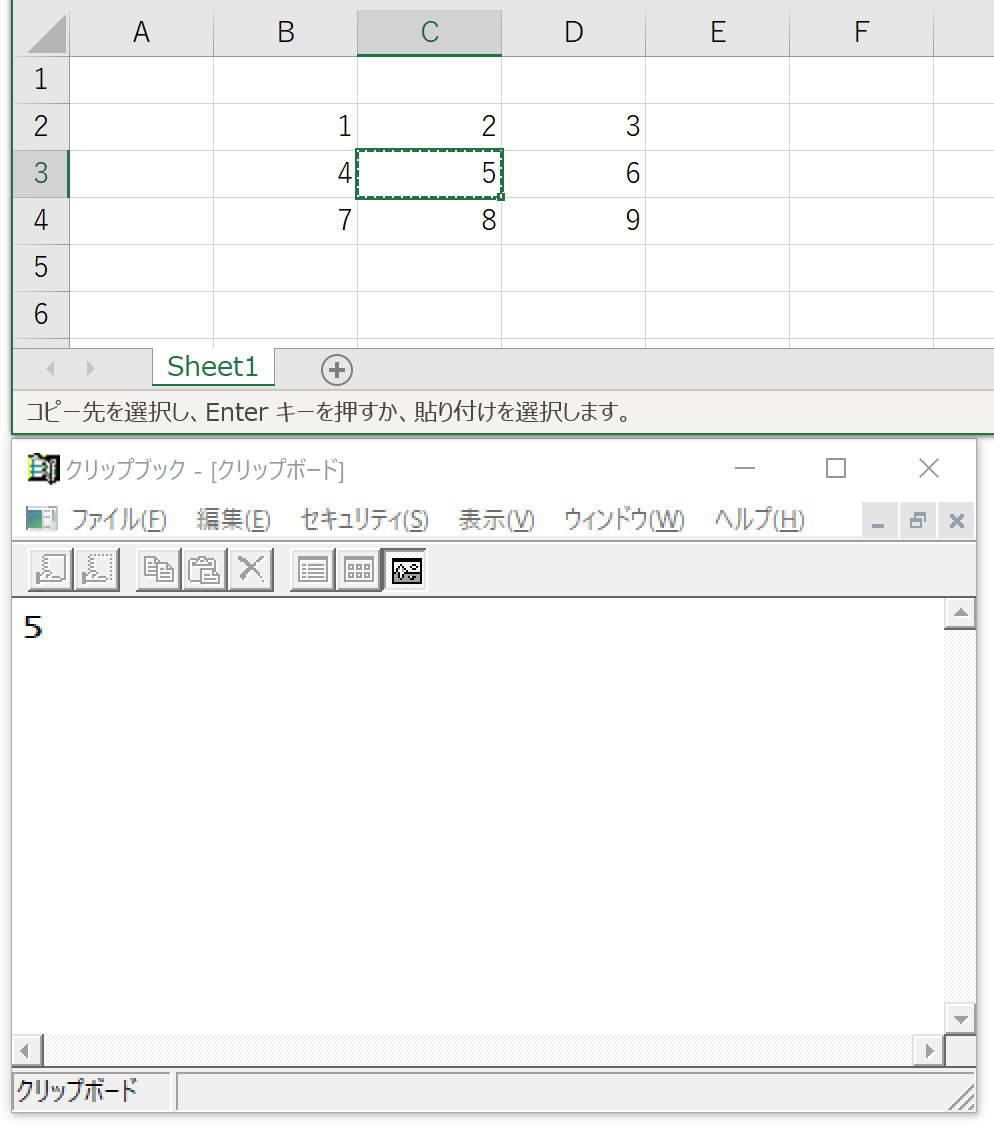Click the ClipBook app icon in title bar
The image size is (994, 1132).
(x=43, y=469)
